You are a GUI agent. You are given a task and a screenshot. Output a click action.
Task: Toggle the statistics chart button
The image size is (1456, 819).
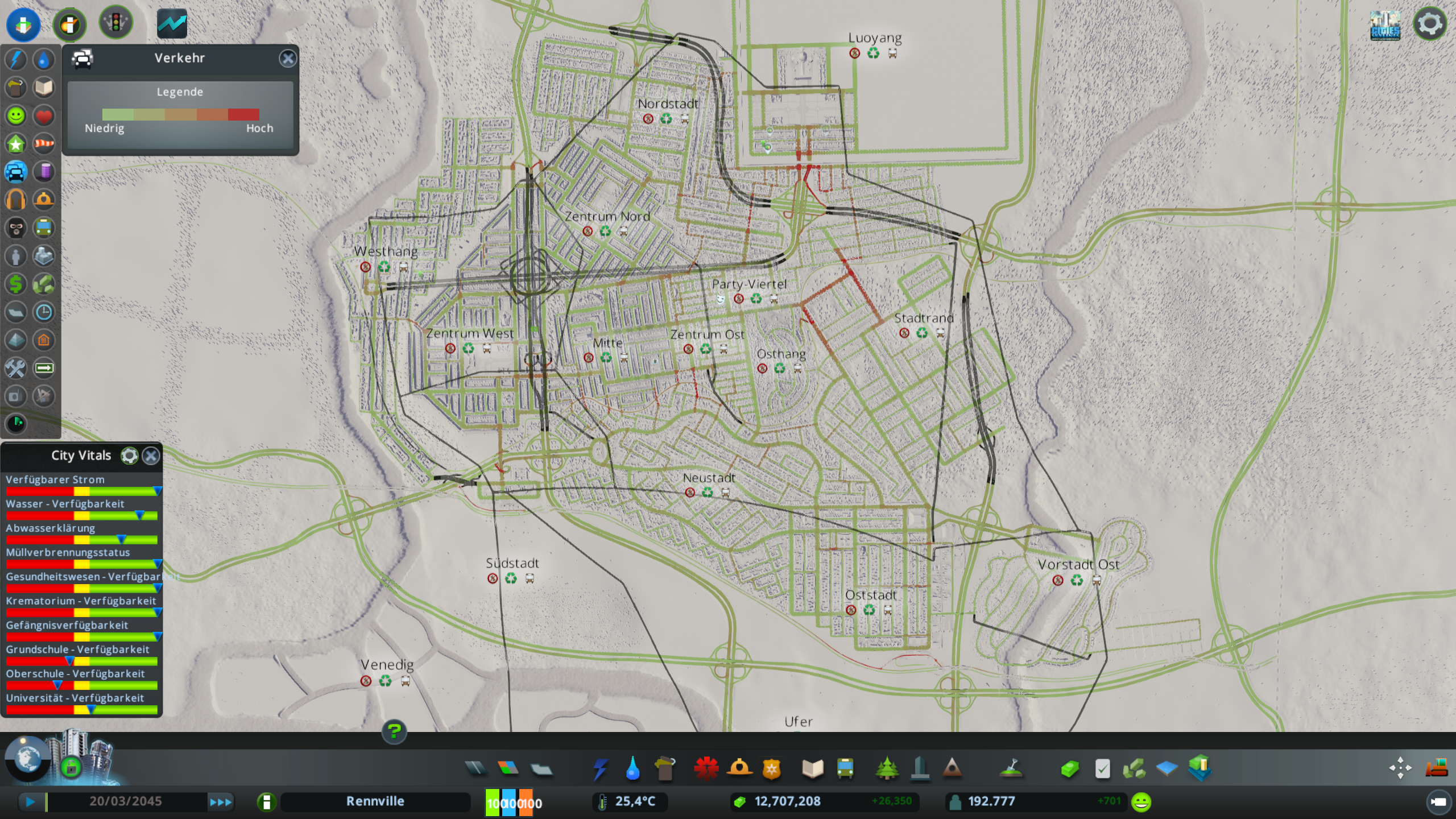tap(172, 23)
